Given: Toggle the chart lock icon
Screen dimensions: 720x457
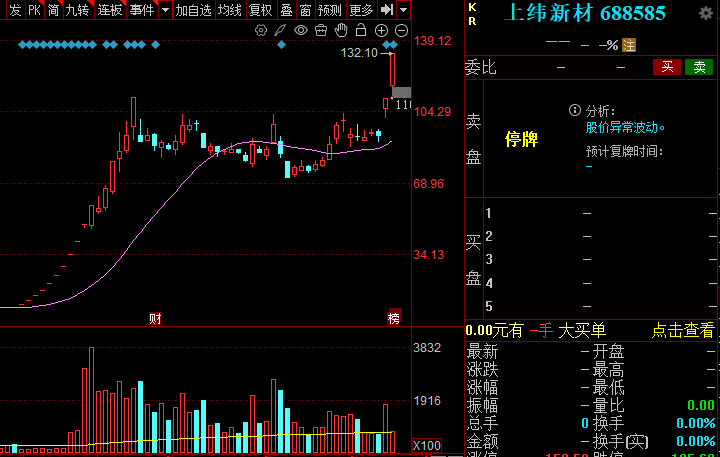Looking at the screenshot, I should pos(361,30).
